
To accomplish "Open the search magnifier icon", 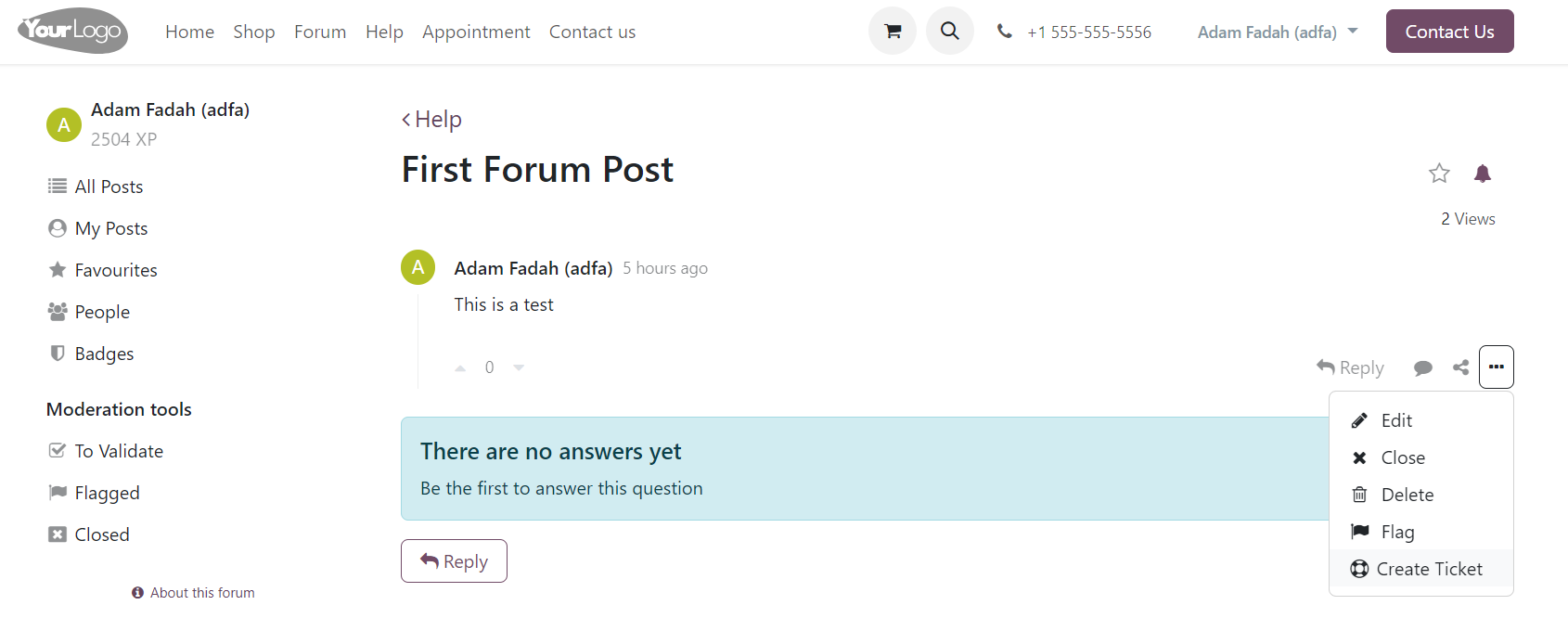I will 950,31.
